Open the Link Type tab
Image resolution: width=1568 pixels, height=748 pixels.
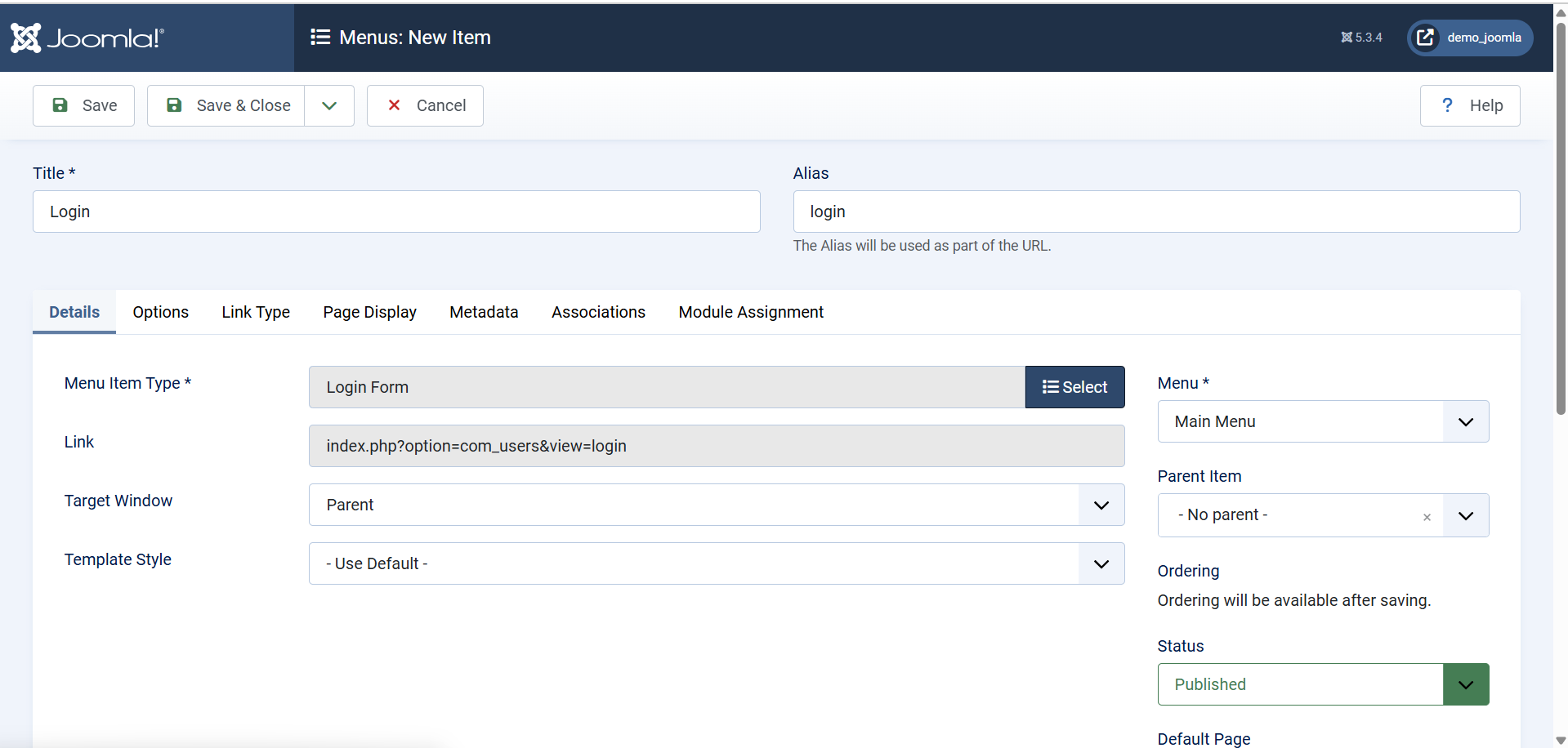[256, 312]
